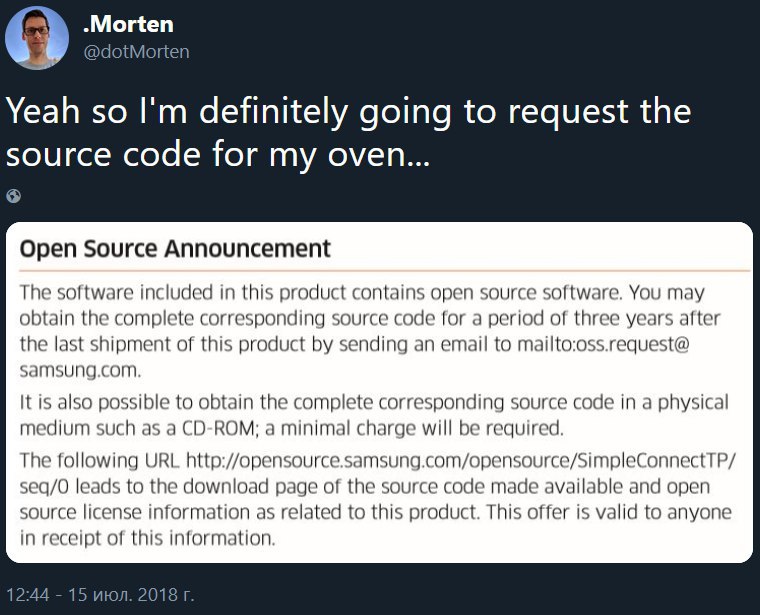Screen dimensions: 760x615
Task: Click the 'Open Source Announcement' heading
Action: click(175, 249)
